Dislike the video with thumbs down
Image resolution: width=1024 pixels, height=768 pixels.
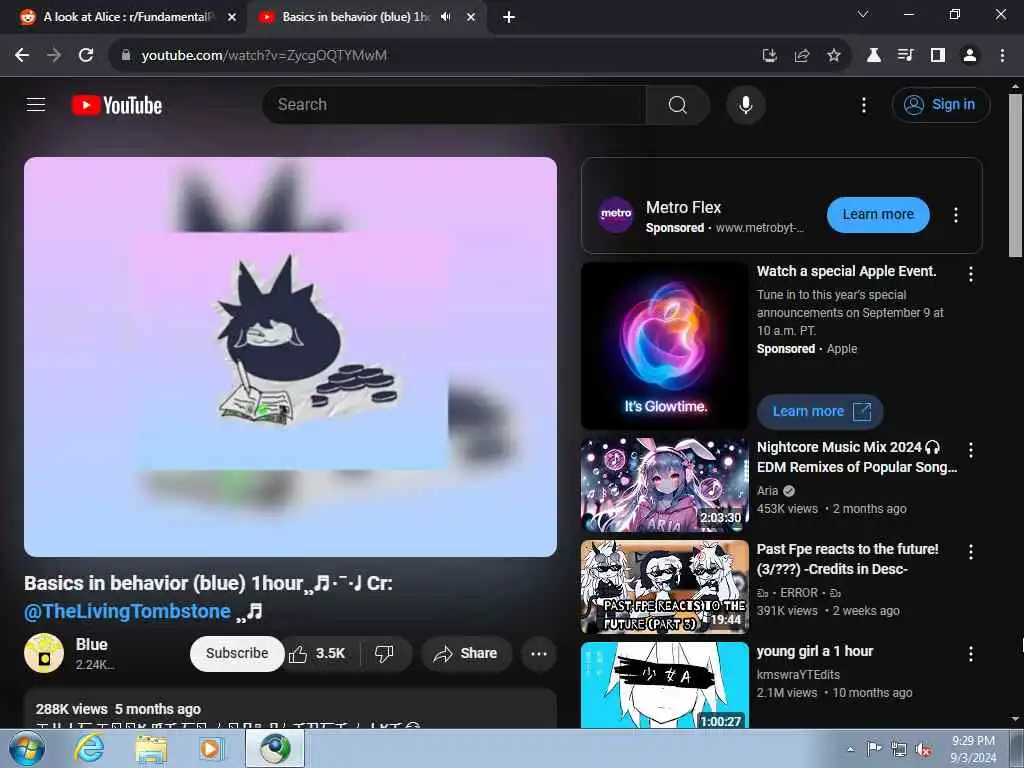pyautogui.click(x=384, y=654)
